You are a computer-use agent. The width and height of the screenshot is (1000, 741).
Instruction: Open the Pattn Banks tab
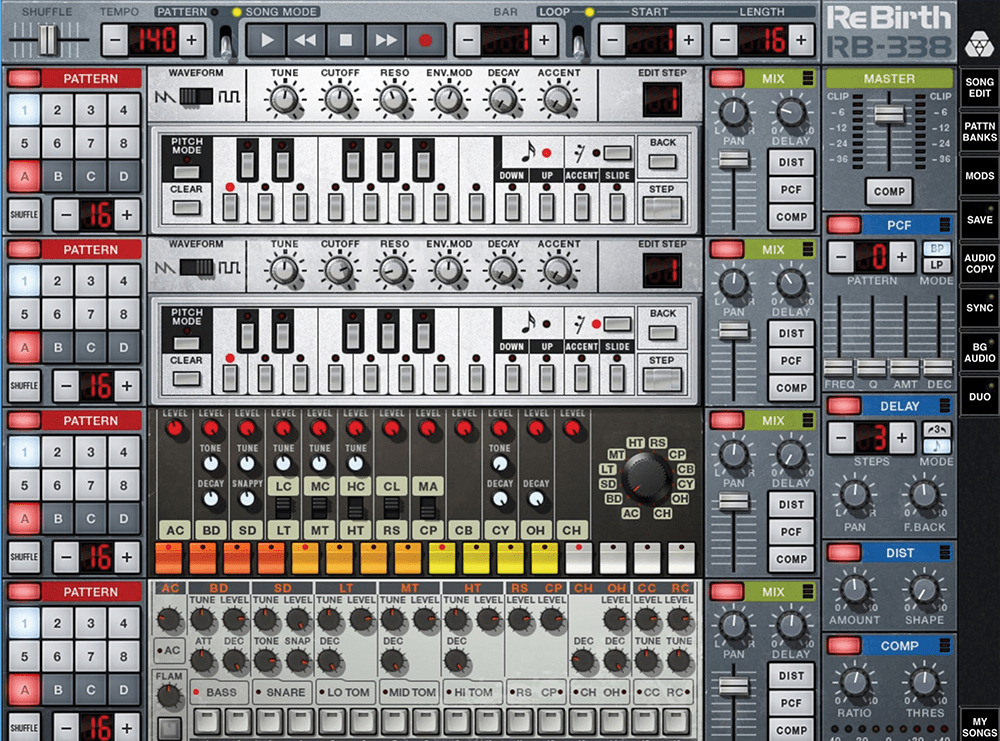979,131
